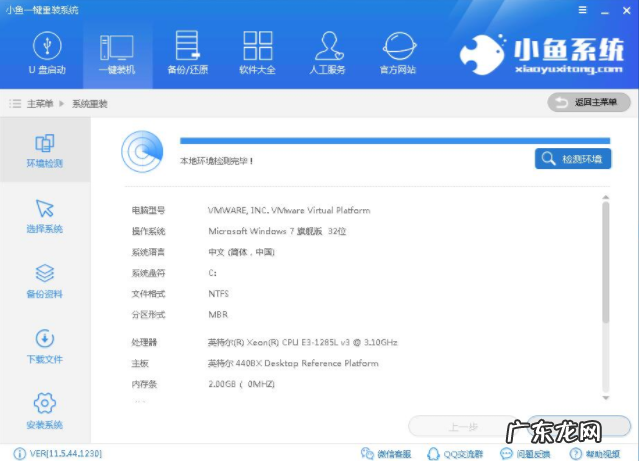Viewport: 640px width, 461px height.
Task: Click the vertical scrollbar thumb in the info list
Action: [x=606, y=263]
